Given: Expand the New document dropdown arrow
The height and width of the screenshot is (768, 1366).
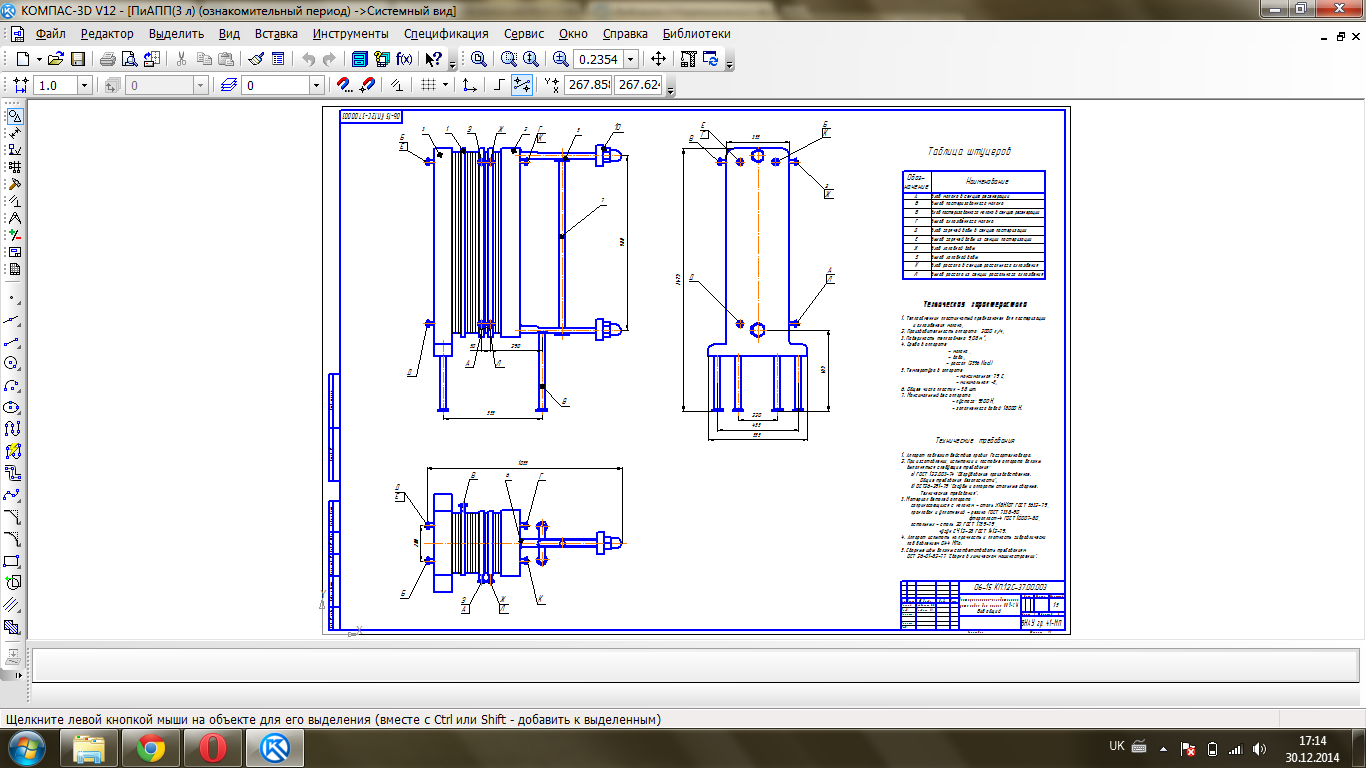Looking at the screenshot, I should click(39, 59).
